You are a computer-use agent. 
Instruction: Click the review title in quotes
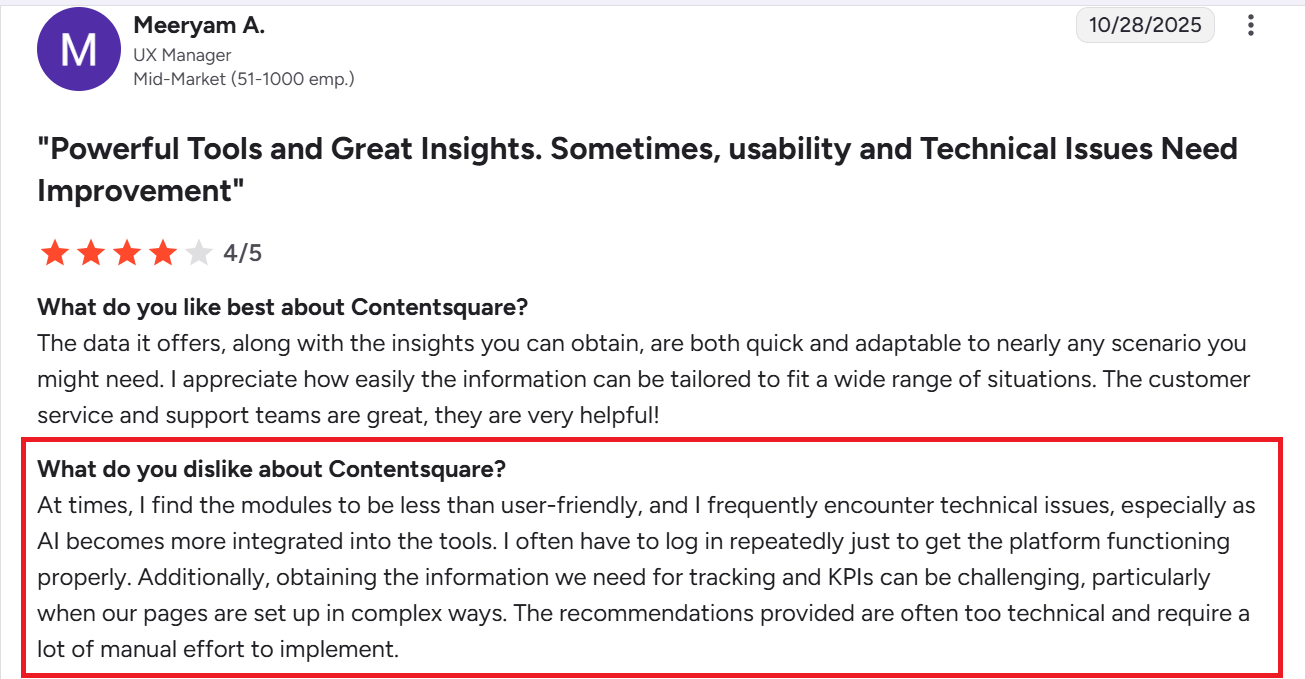[637, 148]
